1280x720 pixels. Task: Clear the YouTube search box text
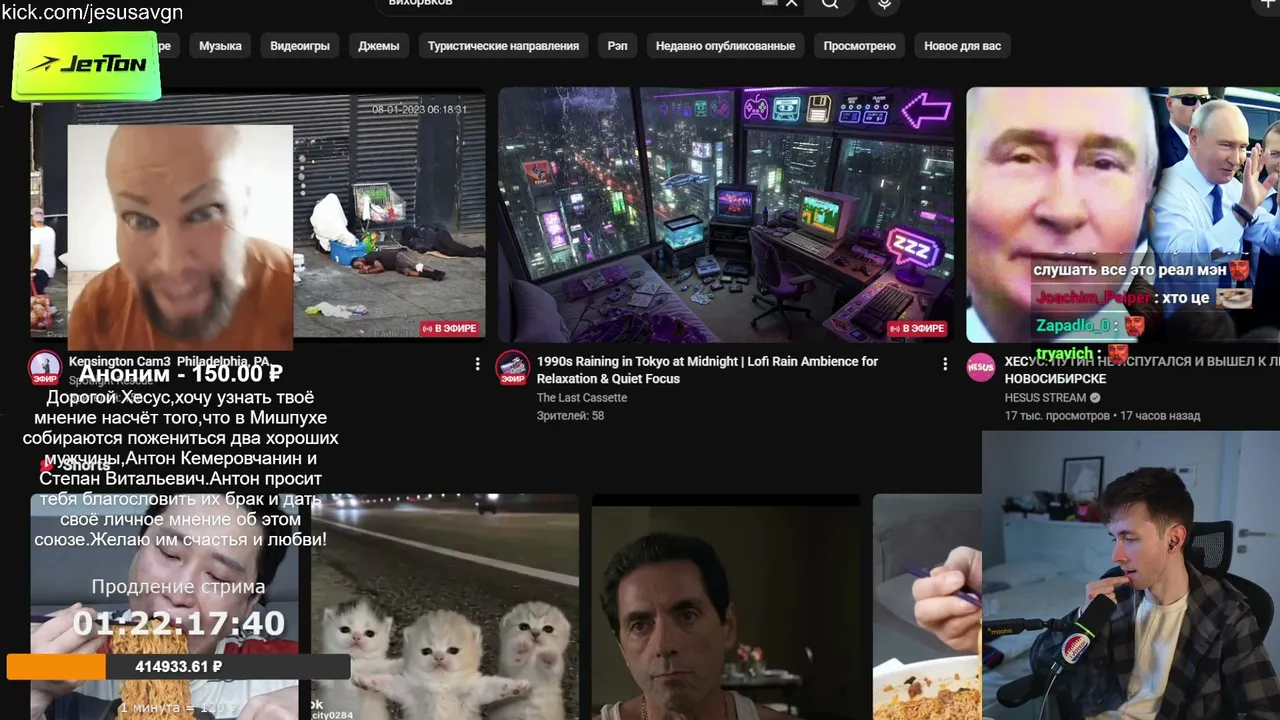tap(792, 4)
